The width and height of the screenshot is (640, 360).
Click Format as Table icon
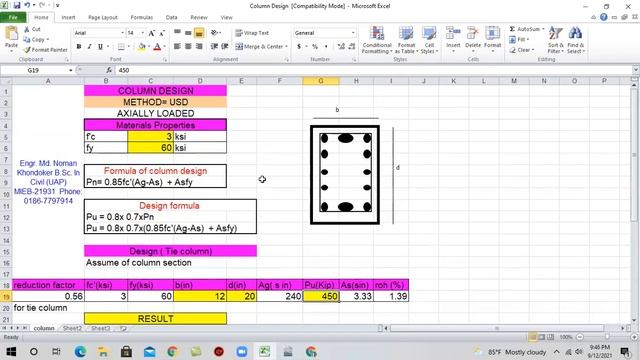pyautogui.click(x=406, y=40)
